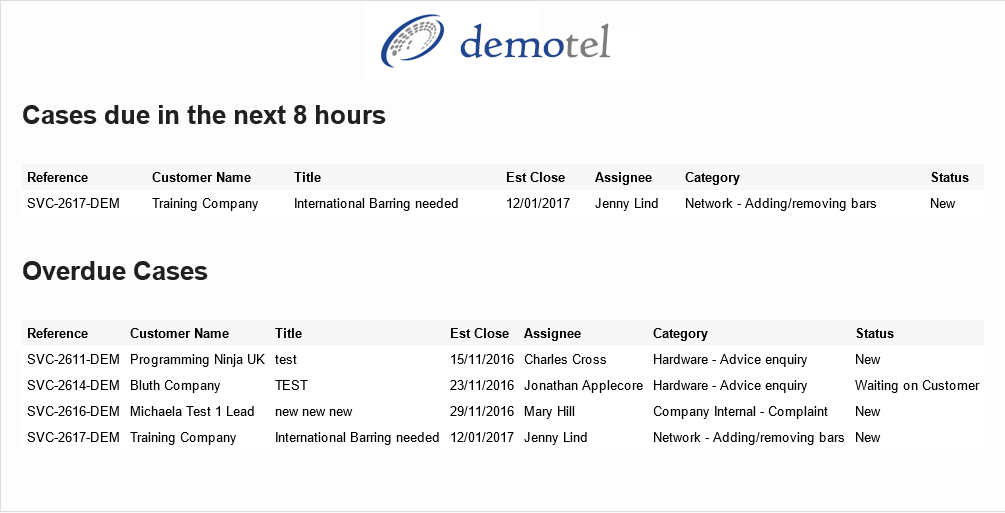Click assignee Jenny Lind in the Overdue Cases table
The width and height of the screenshot is (1005, 513).
pyautogui.click(x=555, y=438)
